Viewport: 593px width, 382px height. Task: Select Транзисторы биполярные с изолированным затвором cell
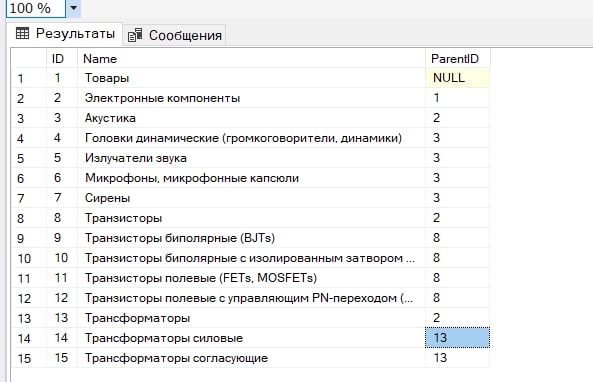[251, 258]
